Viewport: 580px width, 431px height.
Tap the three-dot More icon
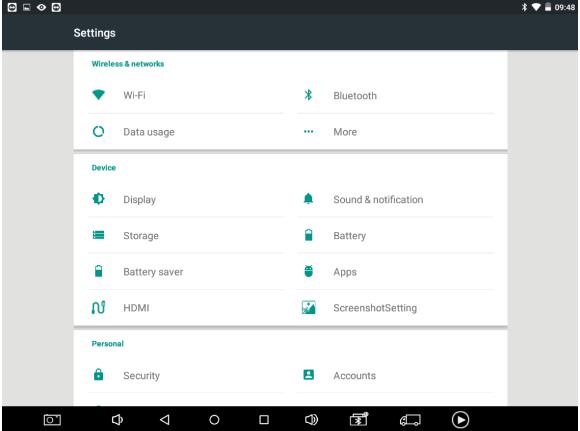pos(308,131)
